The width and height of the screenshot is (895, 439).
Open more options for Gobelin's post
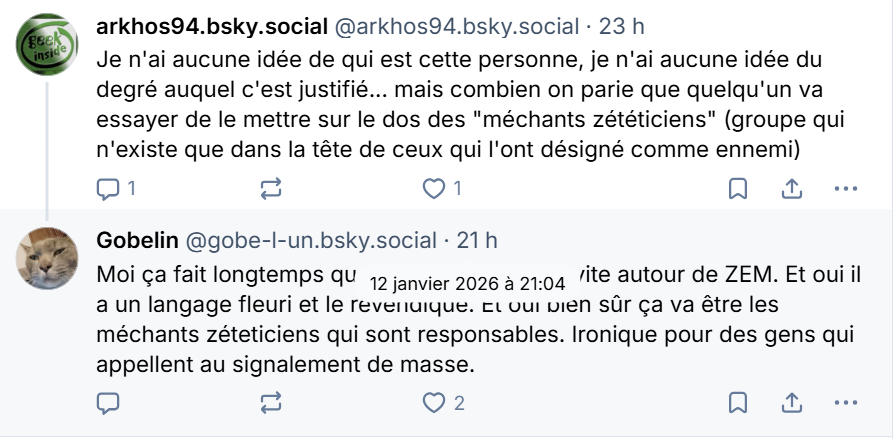846,403
